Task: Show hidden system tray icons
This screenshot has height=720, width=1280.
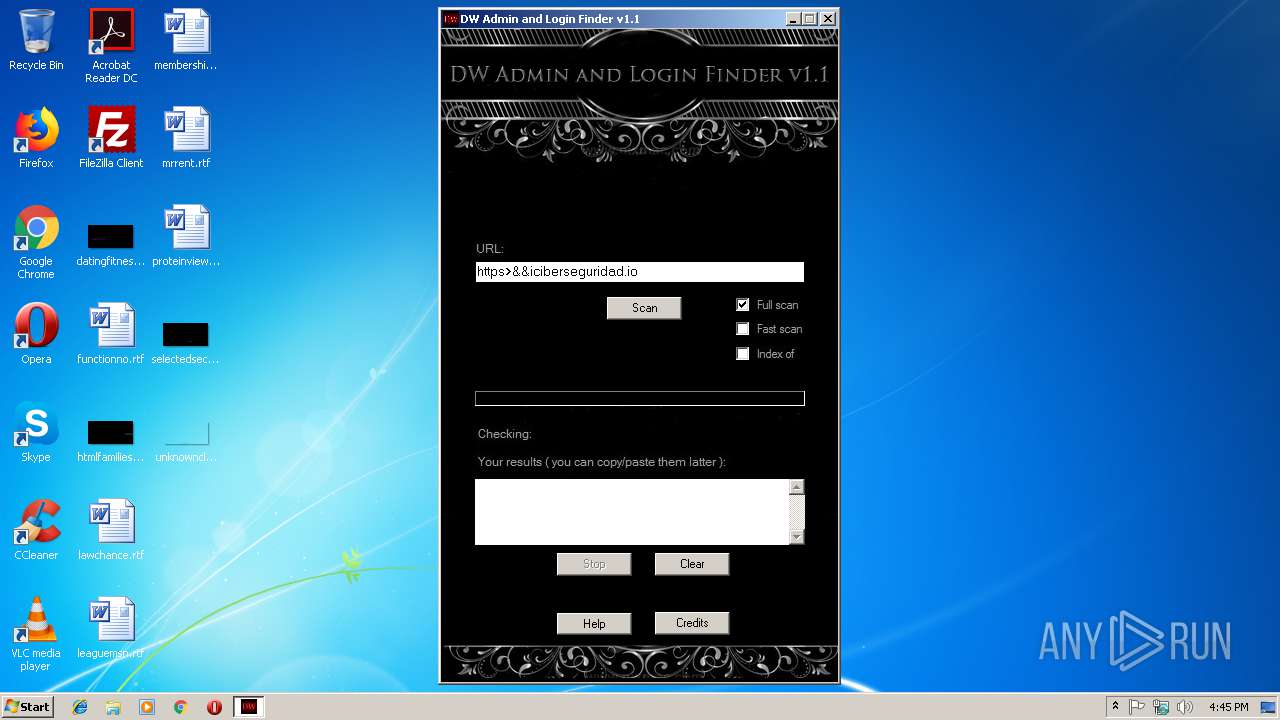Action: point(1115,707)
